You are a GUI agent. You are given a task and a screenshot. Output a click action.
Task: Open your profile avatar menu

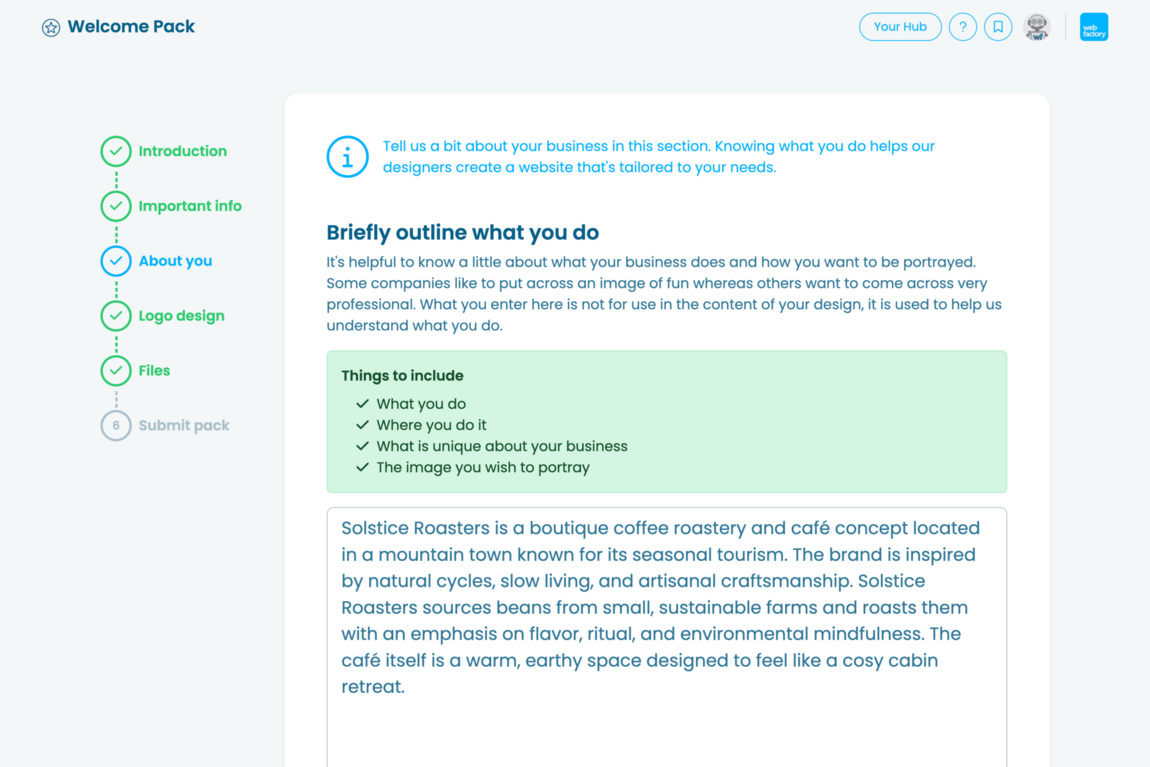pyautogui.click(x=1037, y=27)
